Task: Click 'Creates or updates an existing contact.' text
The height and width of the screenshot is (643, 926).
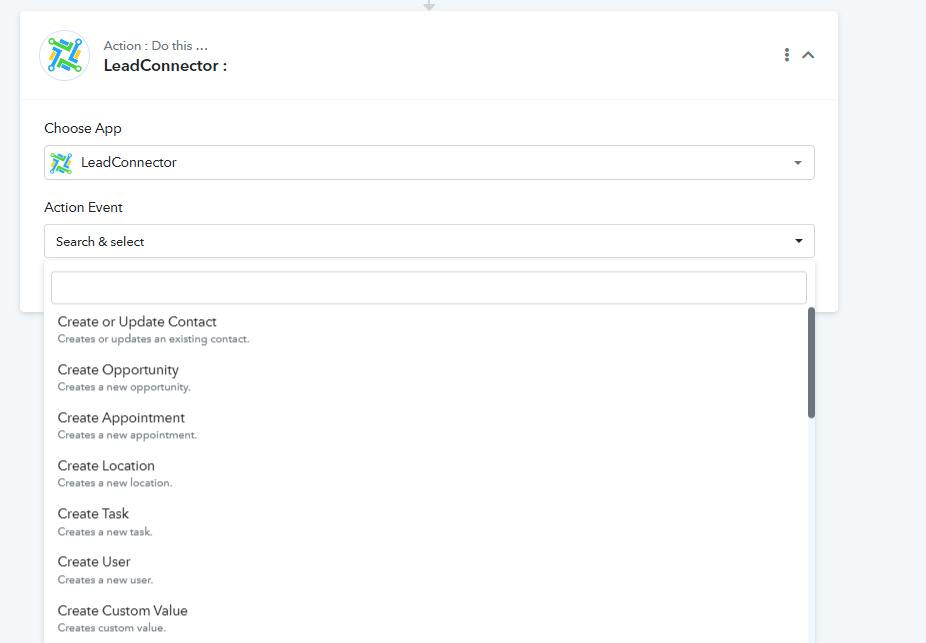Action: pyautogui.click(x=154, y=339)
